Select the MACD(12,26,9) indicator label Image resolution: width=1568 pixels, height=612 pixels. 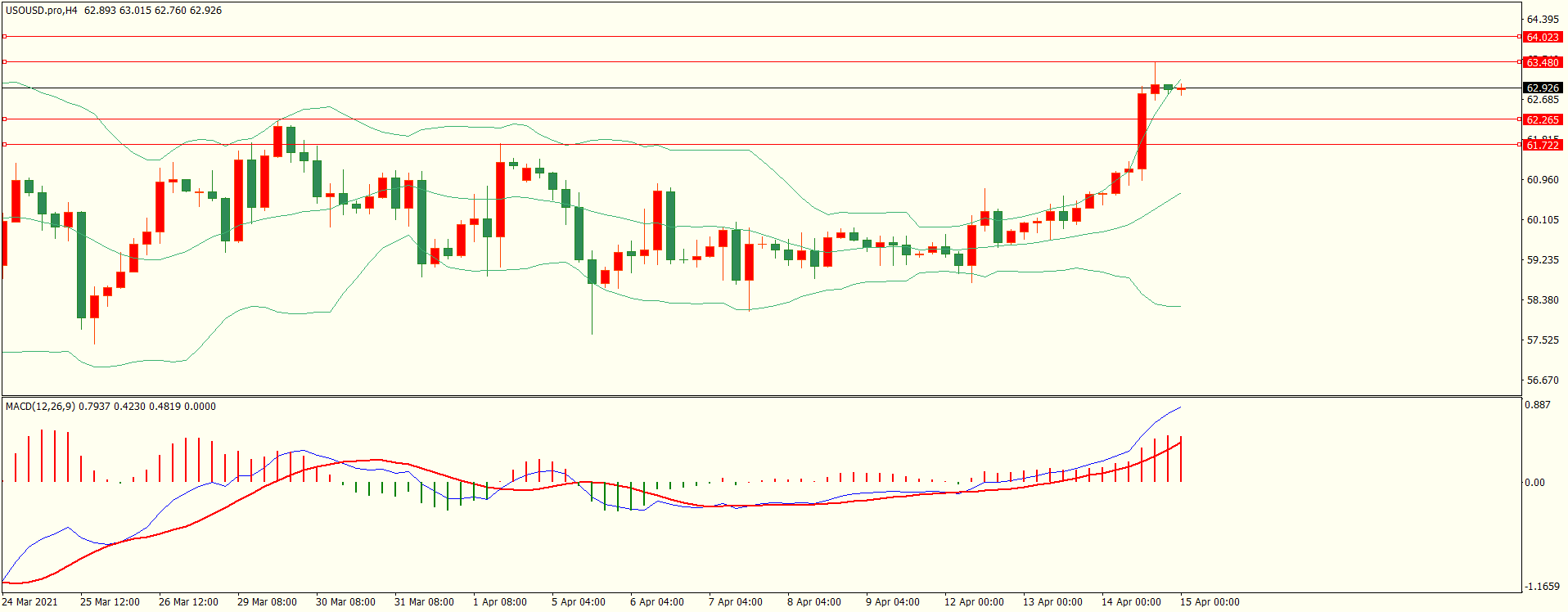40,407
